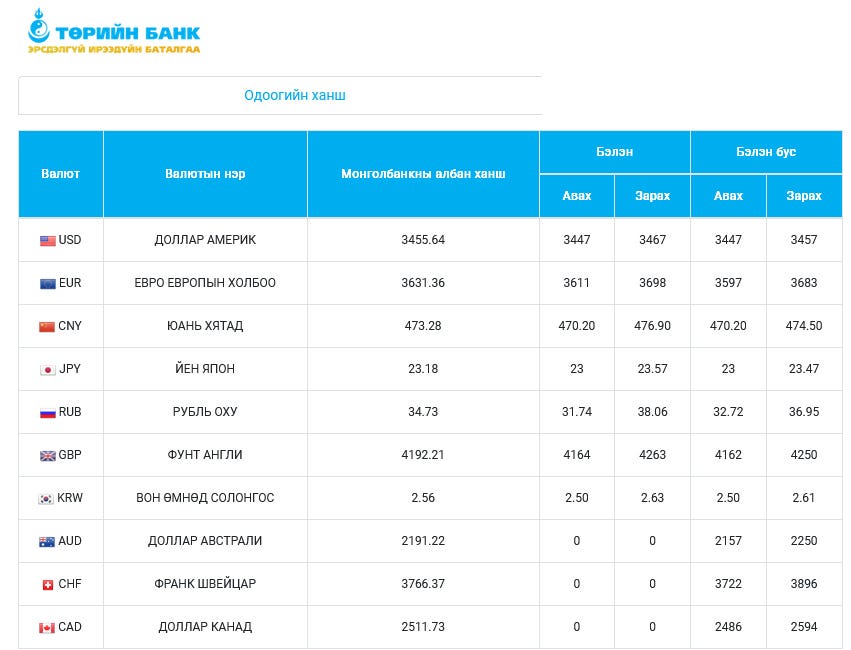
Task: Click USD cash sell rate 3467
Action: 652,240
